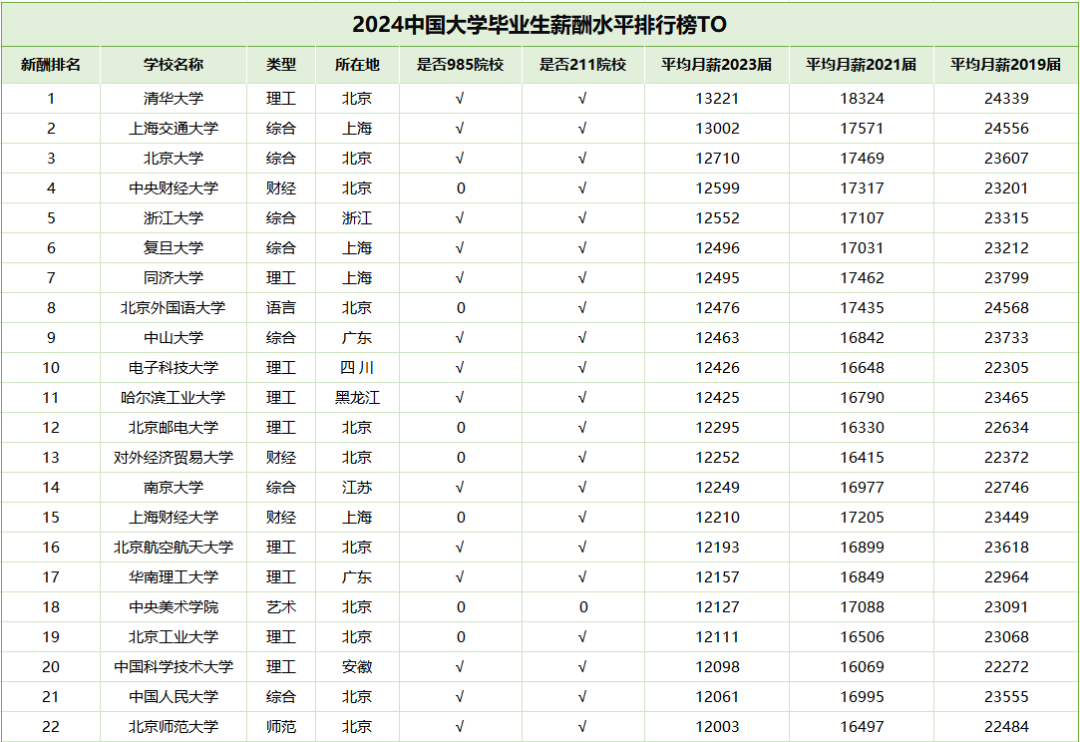This screenshot has width=1080, height=742.
Task: Select the 平均月薪2019届 column header
Action: (1006, 65)
